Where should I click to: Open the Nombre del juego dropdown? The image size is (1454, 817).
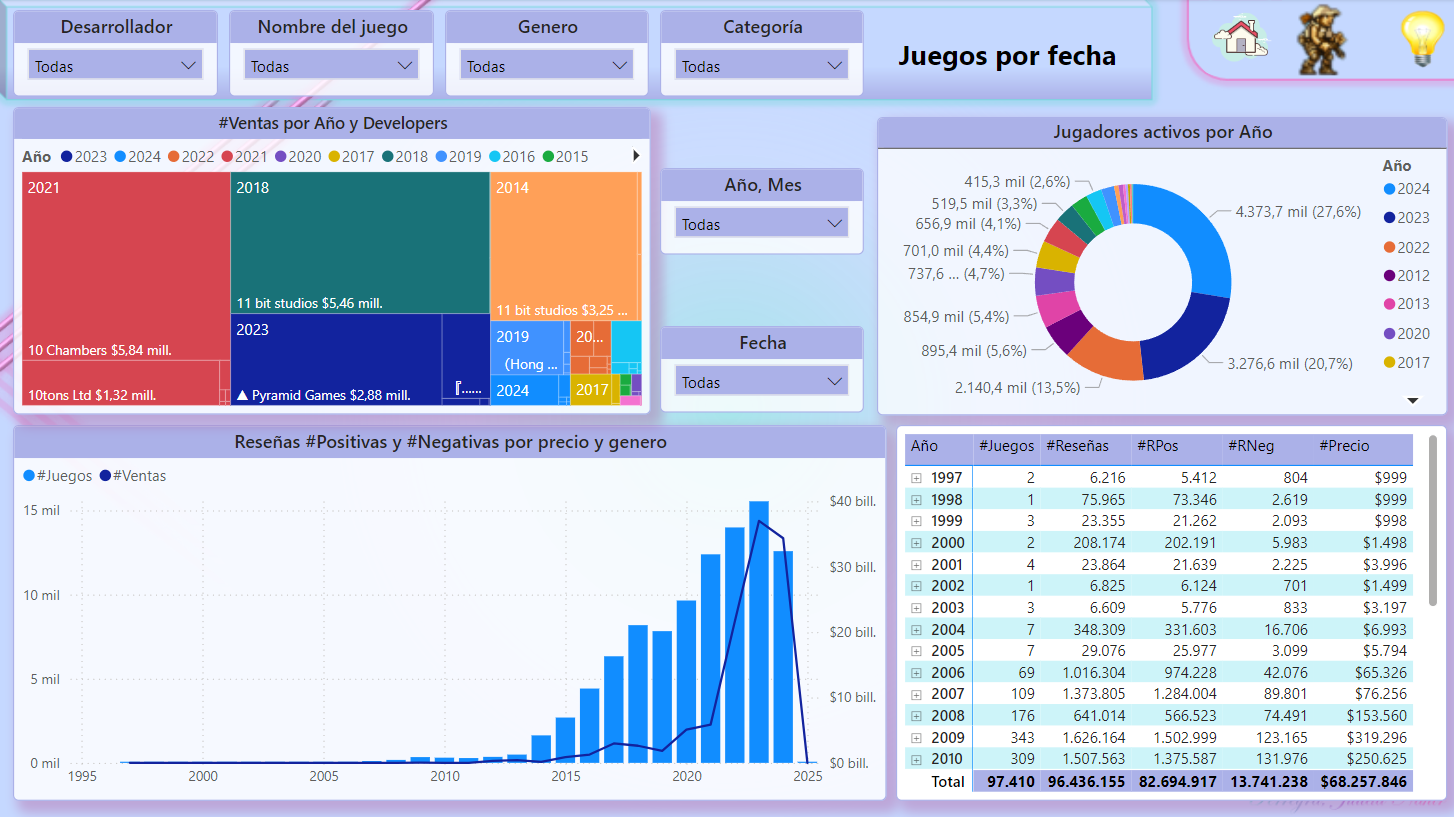tap(331, 66)
